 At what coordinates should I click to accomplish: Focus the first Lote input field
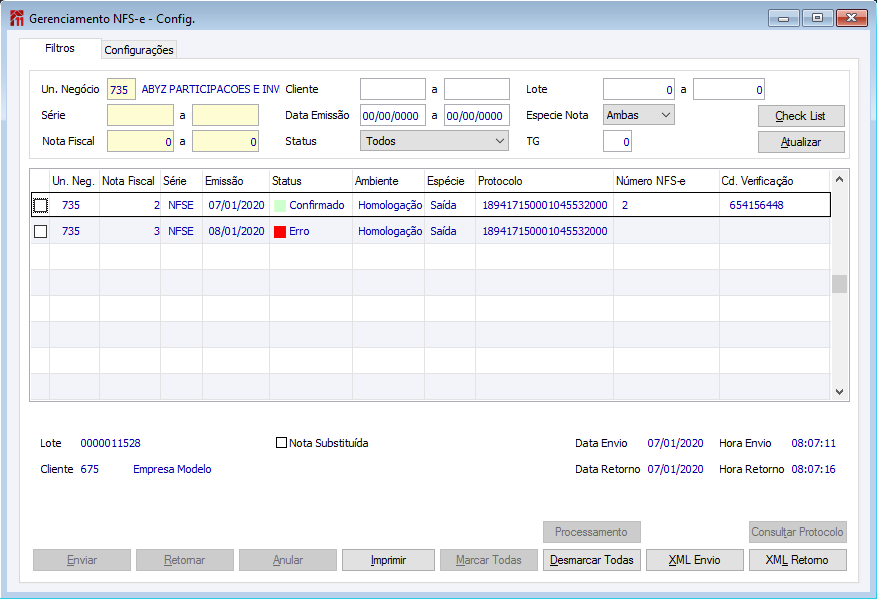[x=639, y=89]
